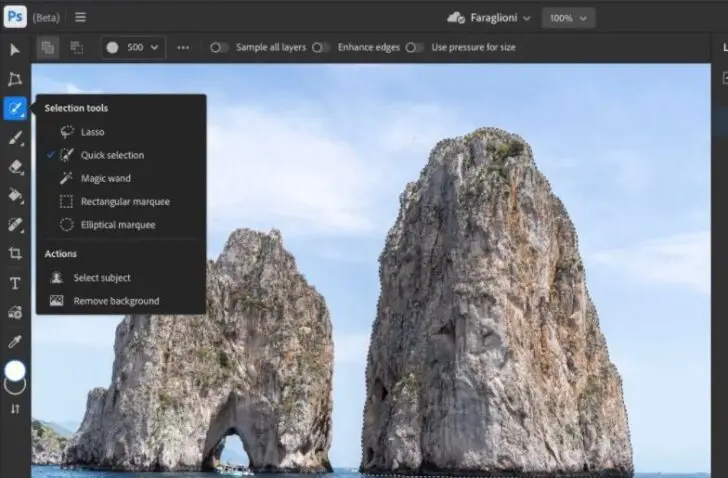
Task: Select the Move tool arrow
Action: click(15, 50)
